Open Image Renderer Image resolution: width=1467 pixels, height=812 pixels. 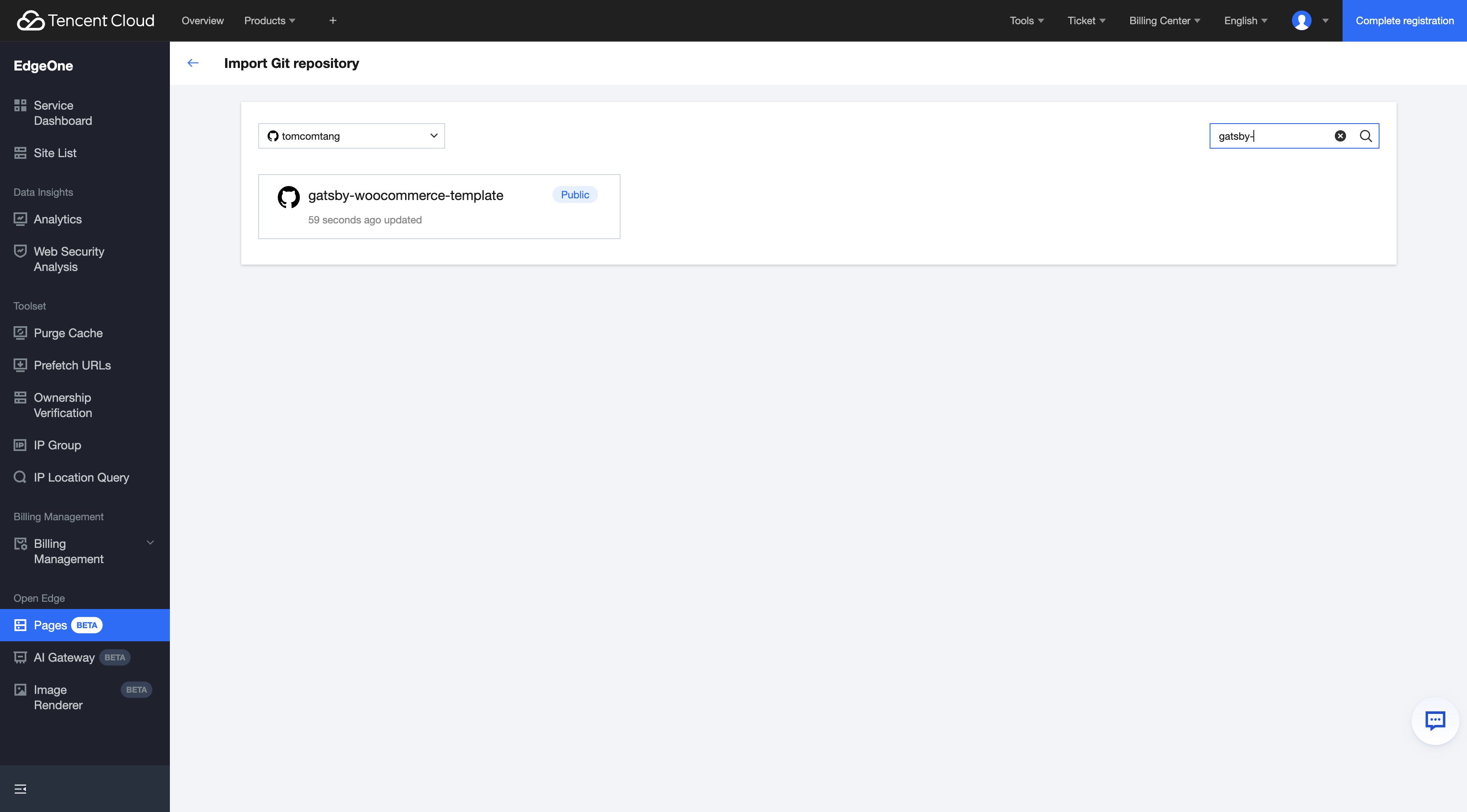(85, 697)
